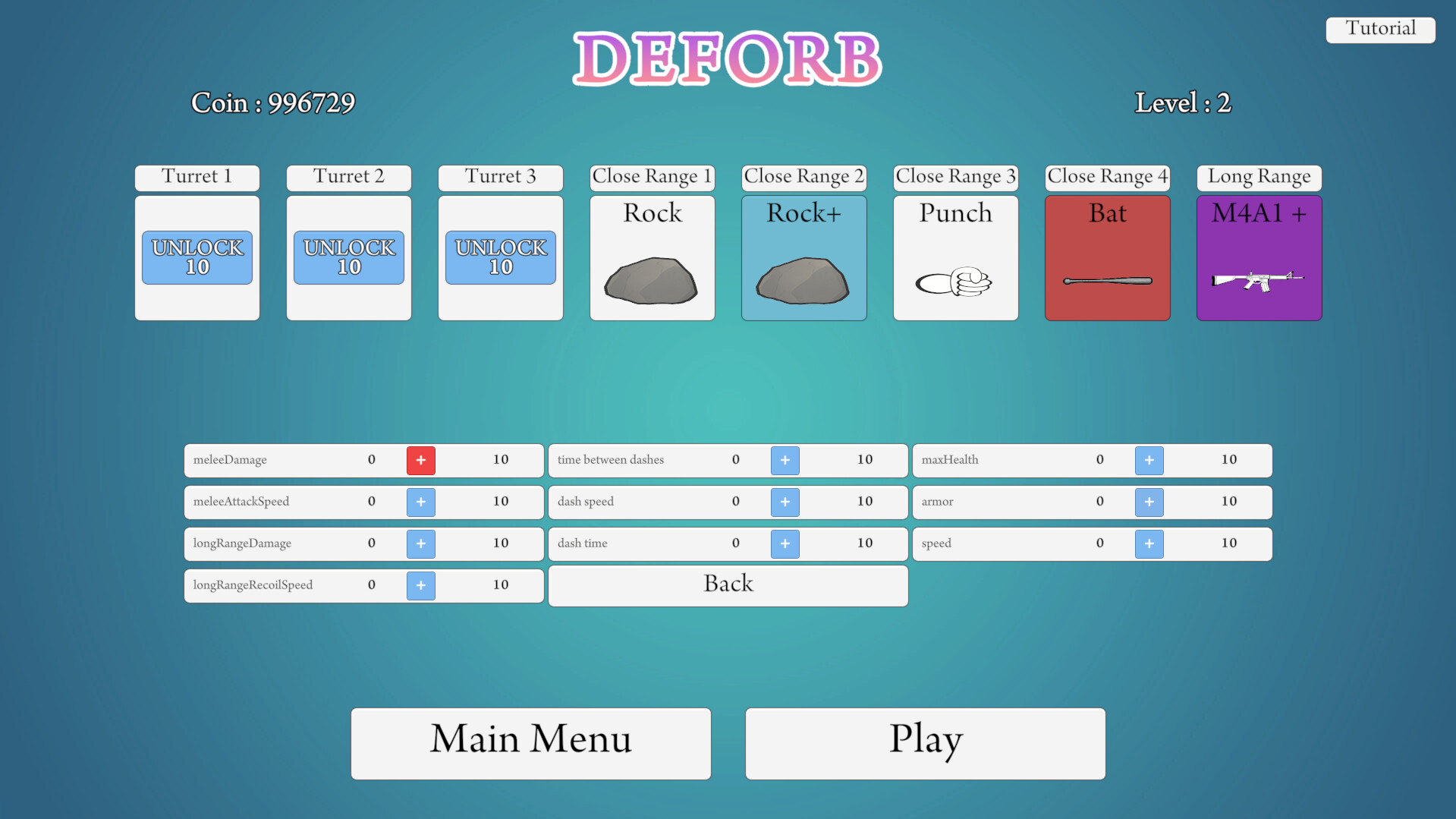The height and width of the screenshot is (819, 1456).
Task: Choose the Punch close range weapon
Action: 955,258
